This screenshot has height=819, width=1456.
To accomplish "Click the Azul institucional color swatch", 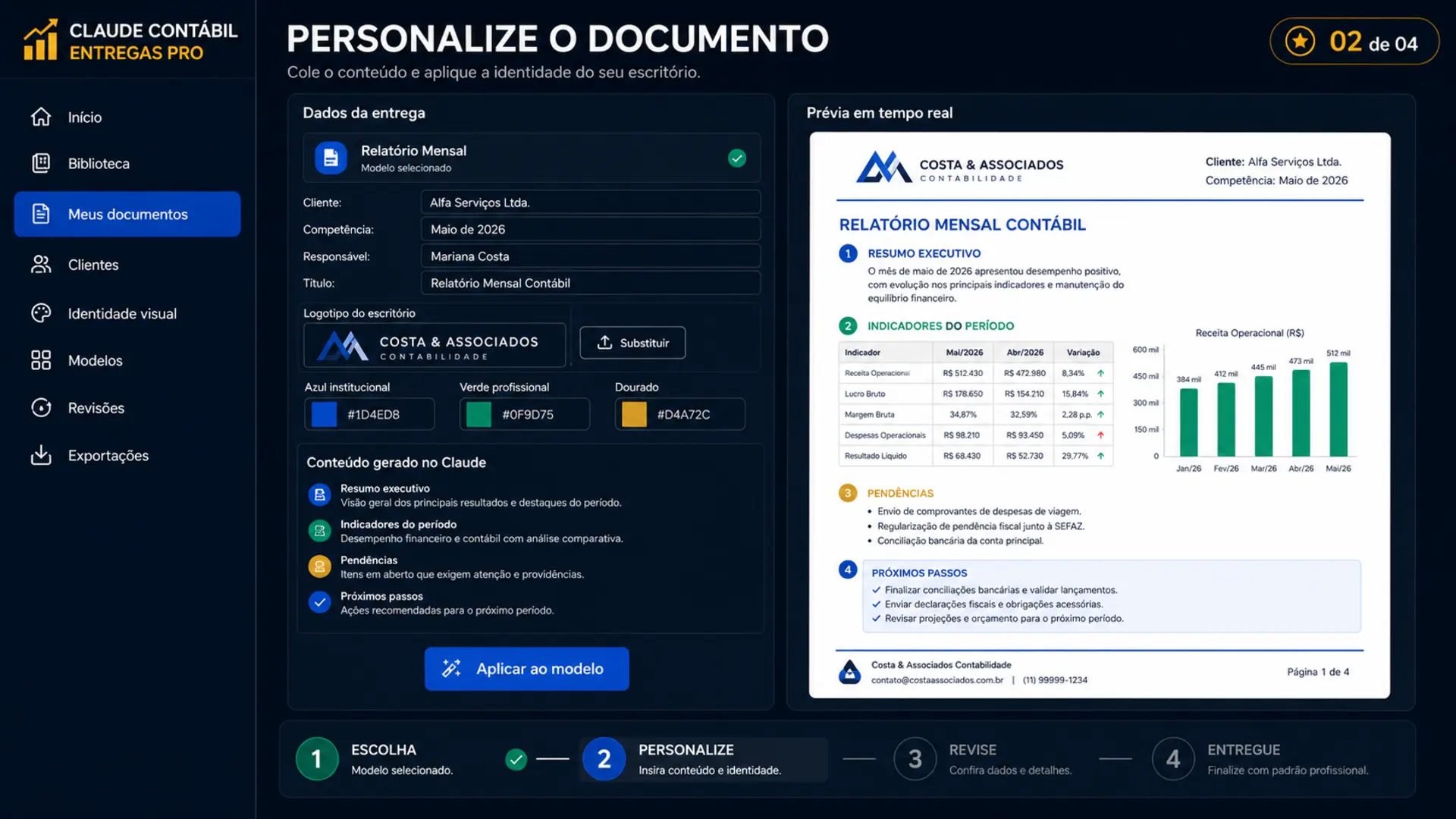I will pos(324,414).
